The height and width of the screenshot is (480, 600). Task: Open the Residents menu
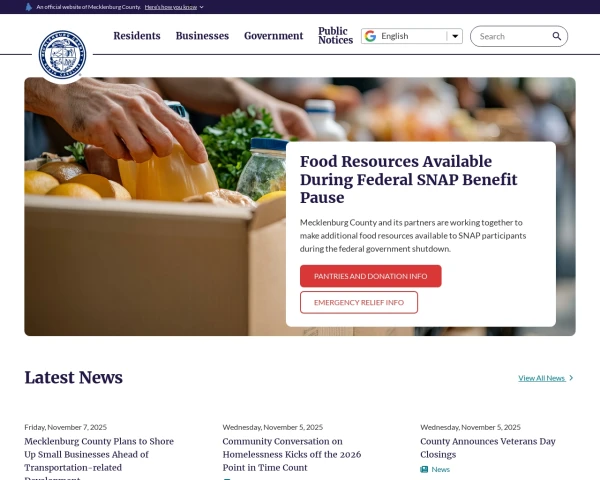tap(137, 36)
